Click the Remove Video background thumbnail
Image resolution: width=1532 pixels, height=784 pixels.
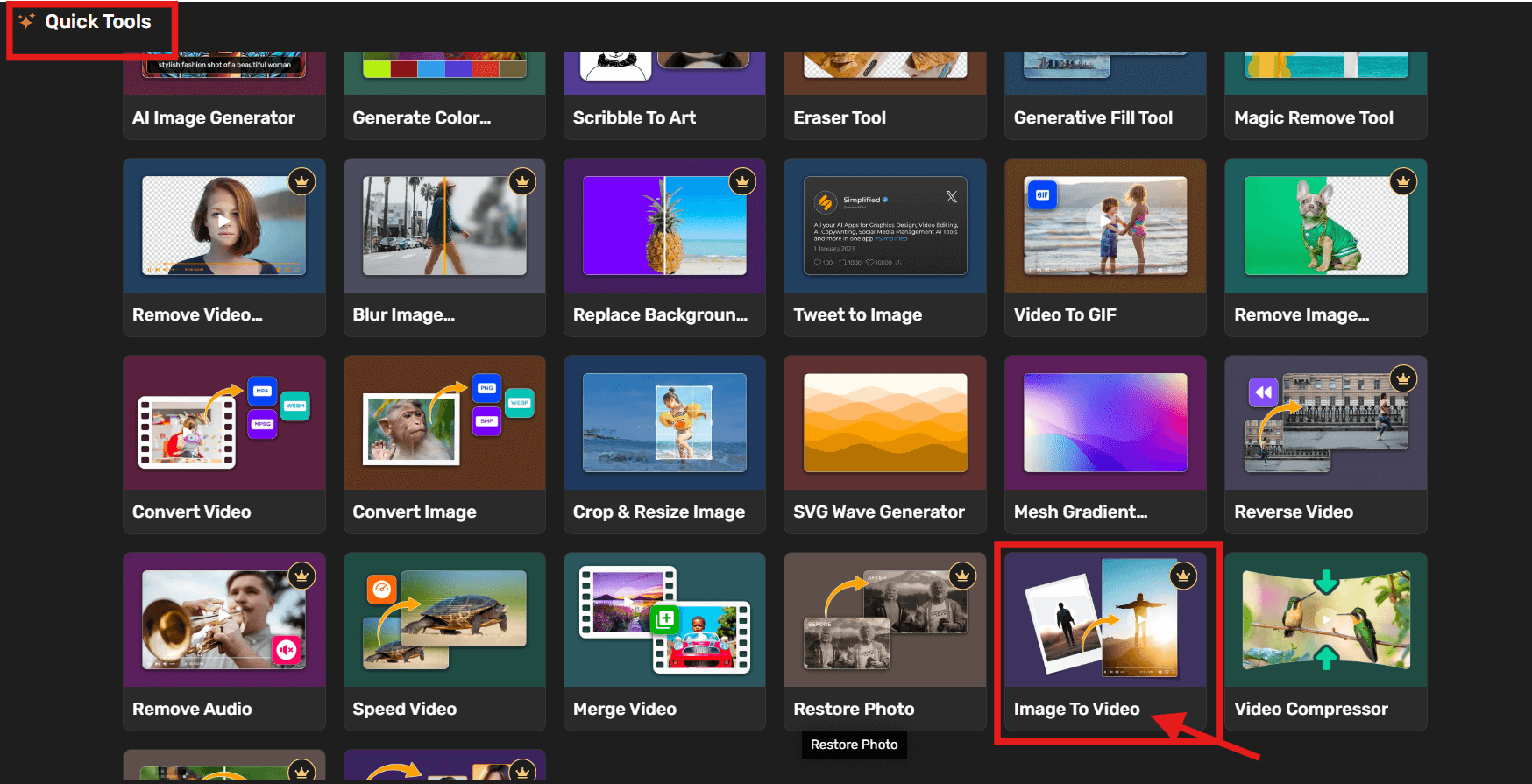(223, 226)
